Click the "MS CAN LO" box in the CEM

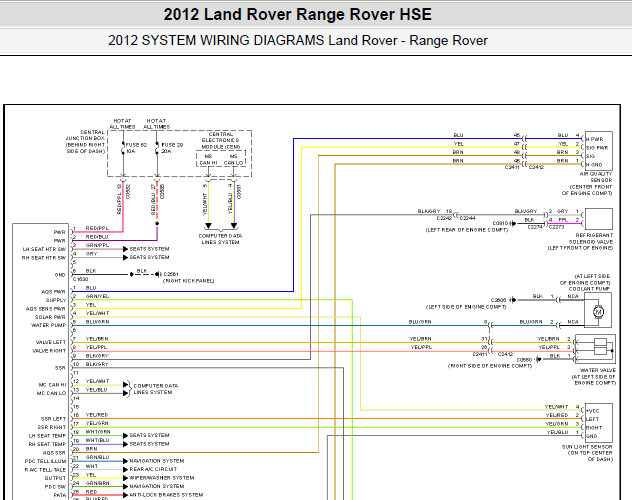coord(233,159)
